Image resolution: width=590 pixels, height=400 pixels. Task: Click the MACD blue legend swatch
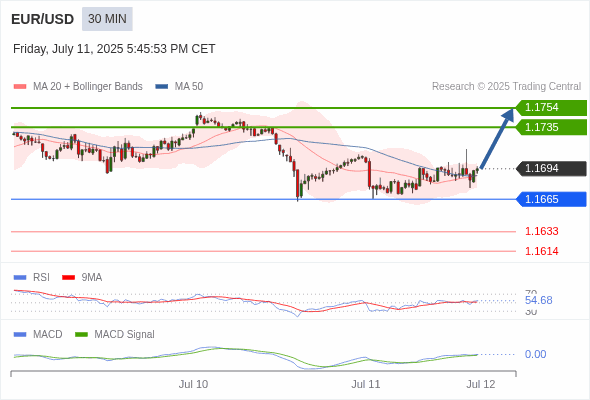click(x=20, y=335)
